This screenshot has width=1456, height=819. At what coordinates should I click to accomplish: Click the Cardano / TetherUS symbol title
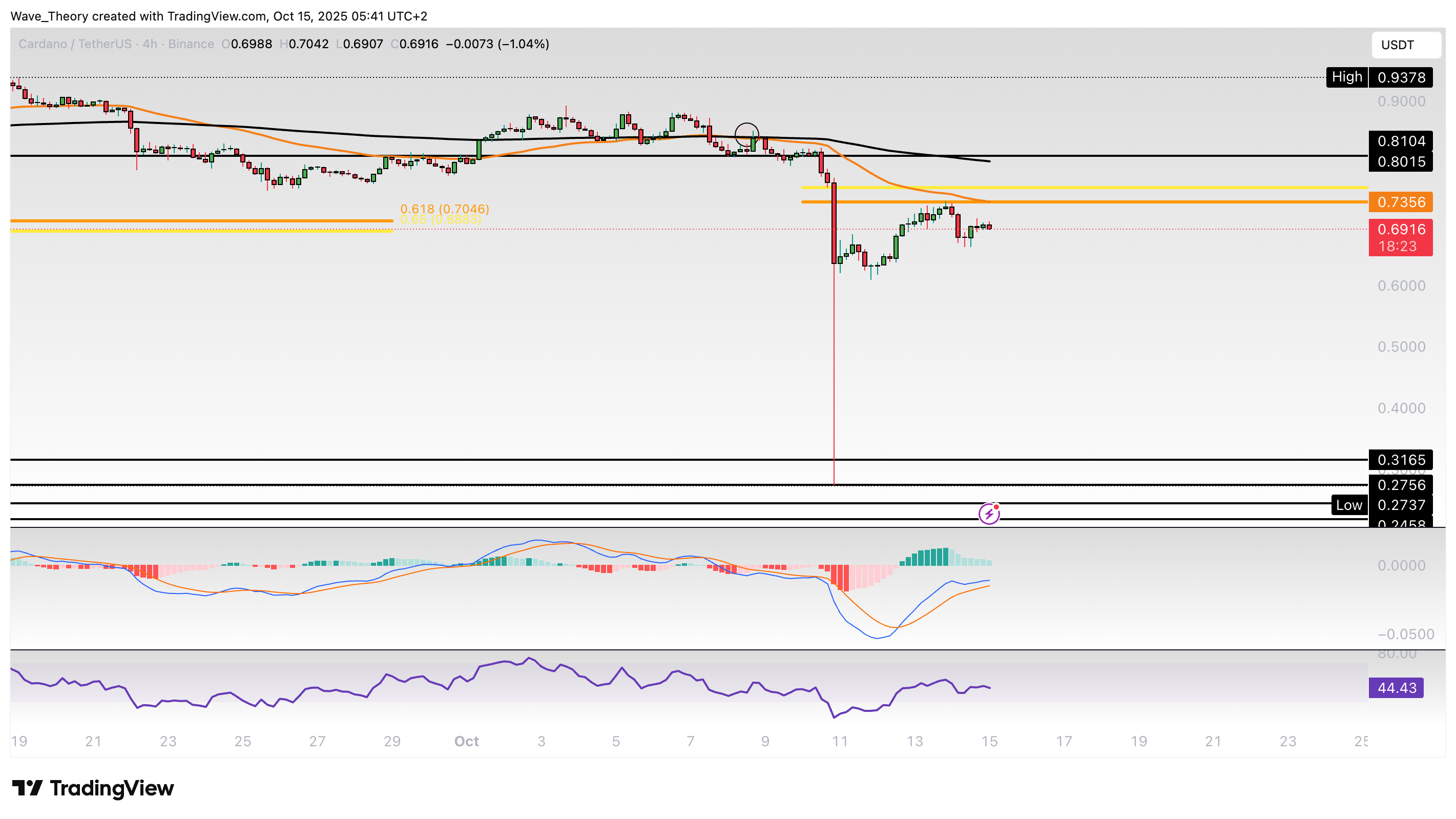[75, 44]
